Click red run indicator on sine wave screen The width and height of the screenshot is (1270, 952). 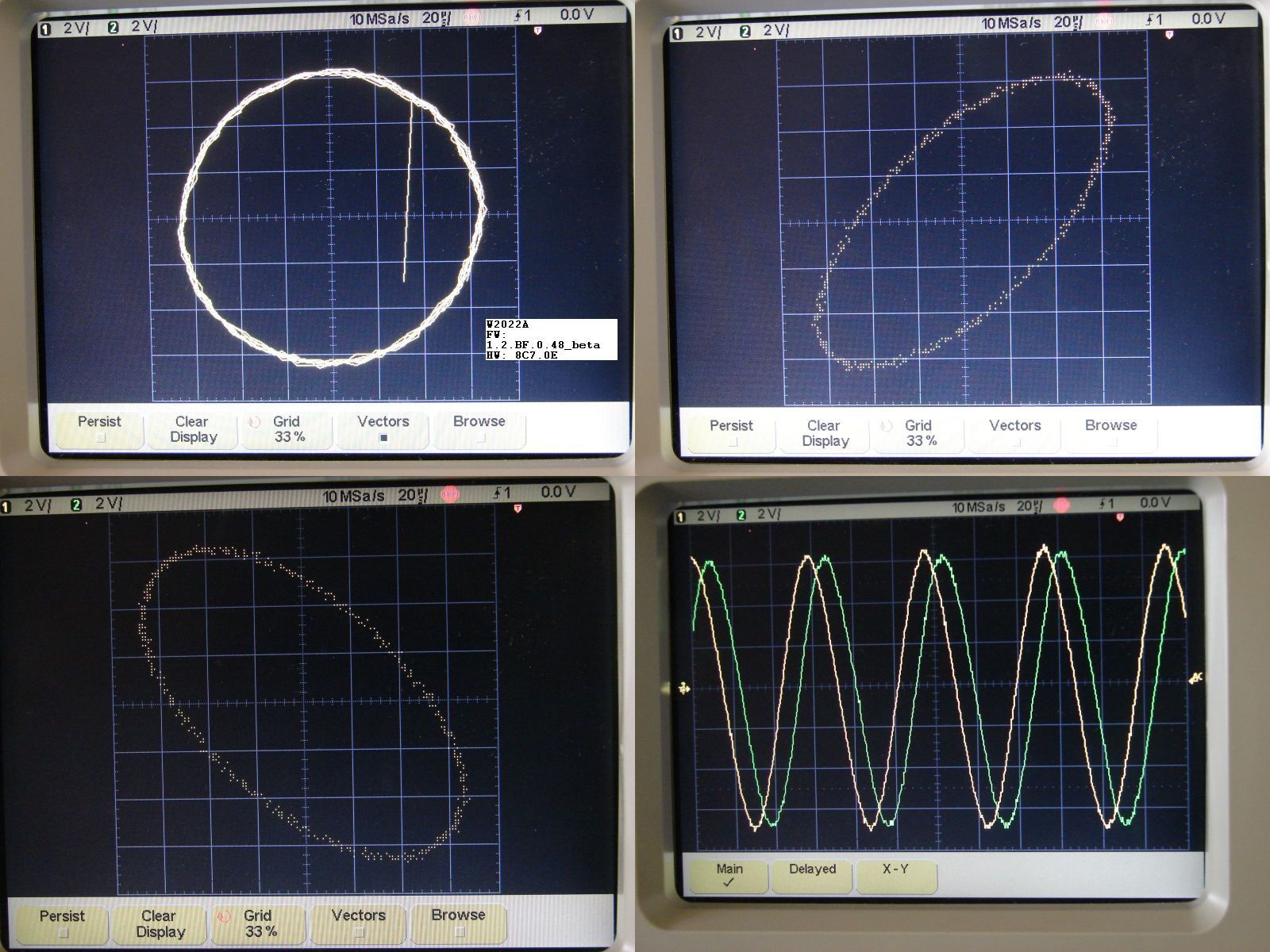tap(1061, 505)
